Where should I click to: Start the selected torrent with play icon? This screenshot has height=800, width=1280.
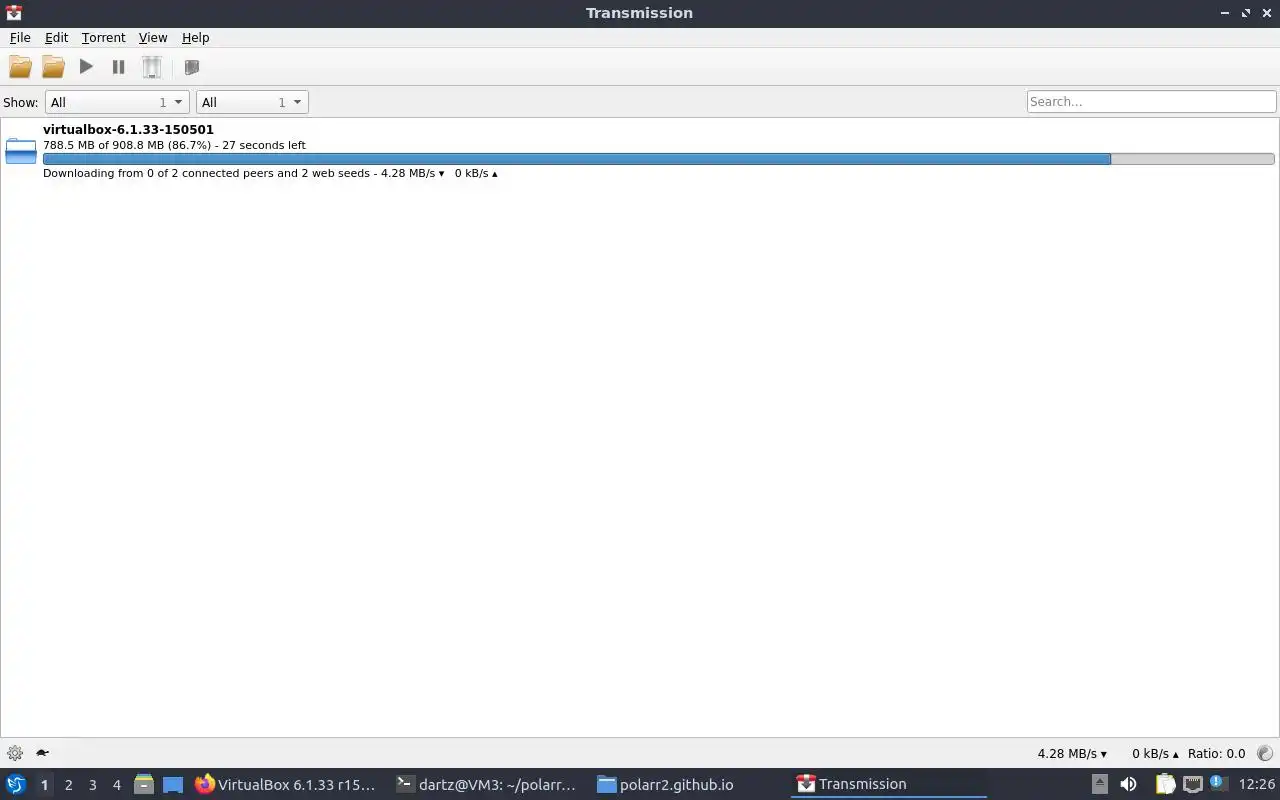click(86, 67)
